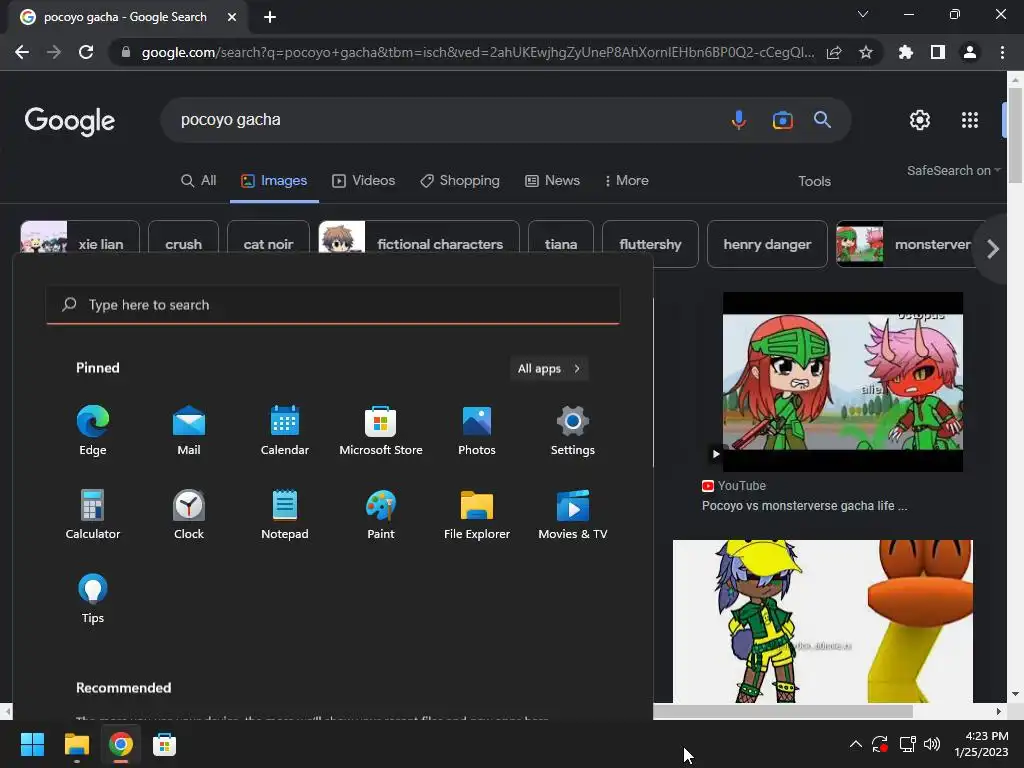Click the page vertical scrollbar thumb
Screen dimensions: 1024x768
1015,135
